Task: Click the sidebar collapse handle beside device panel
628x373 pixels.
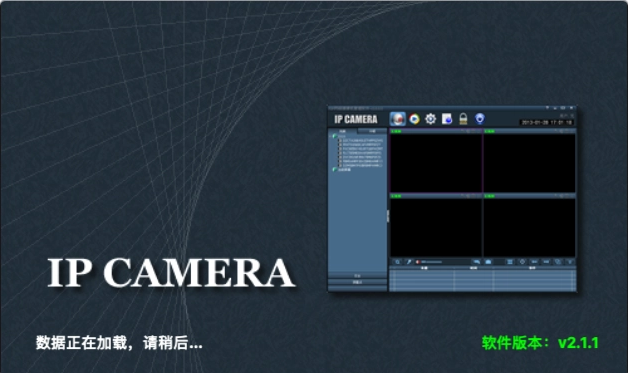Action: (x=388, y=216)
